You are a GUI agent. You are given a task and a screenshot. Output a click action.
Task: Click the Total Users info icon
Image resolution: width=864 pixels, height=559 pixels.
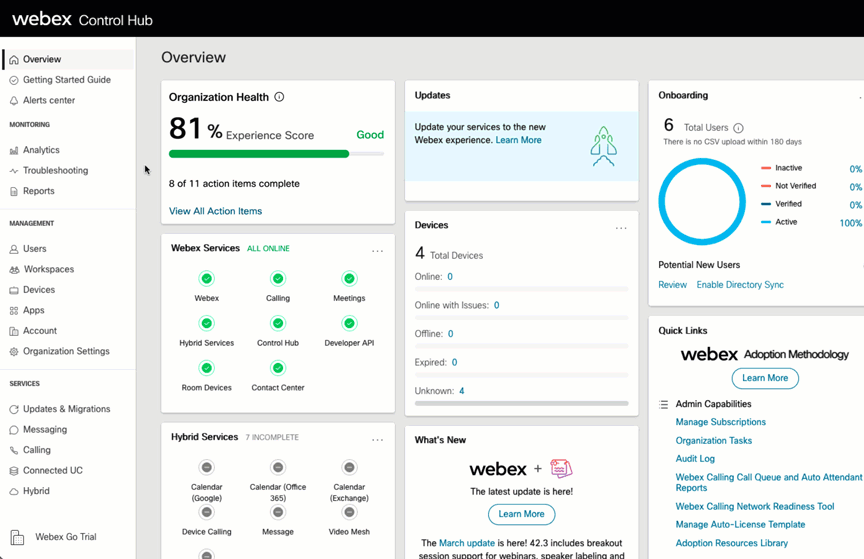pyautogui.click(x=738, y=128)
